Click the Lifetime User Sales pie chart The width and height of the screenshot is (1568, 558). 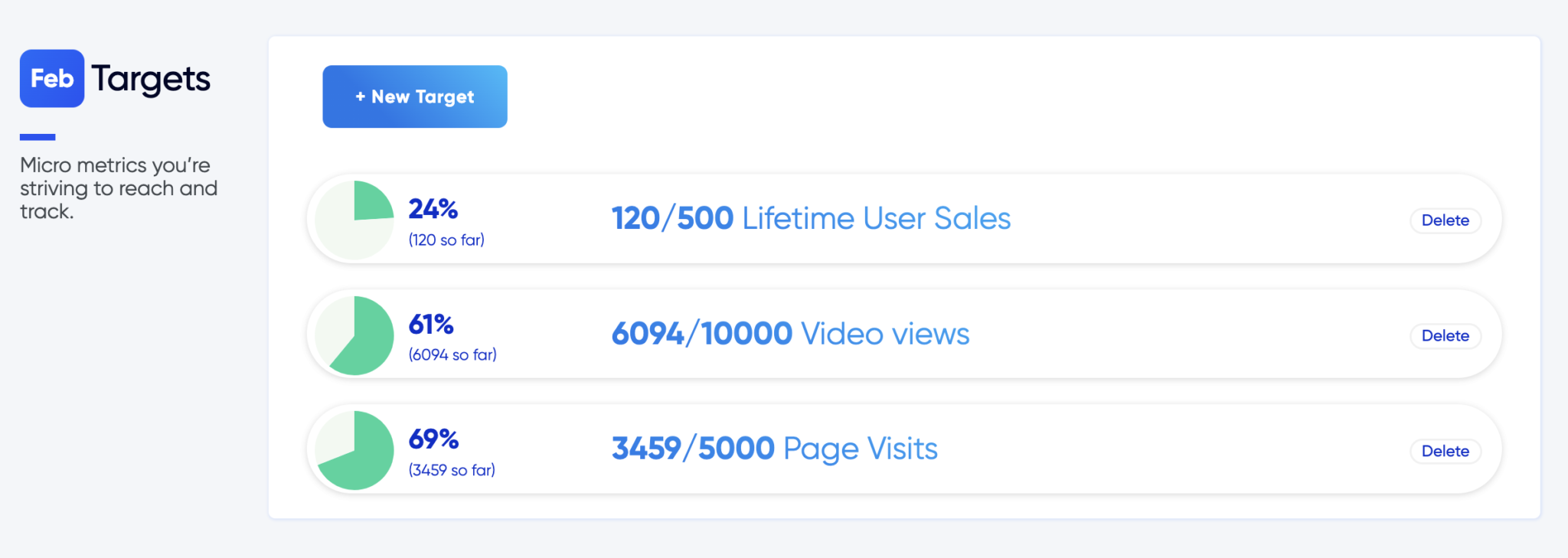tap(354, 220)
